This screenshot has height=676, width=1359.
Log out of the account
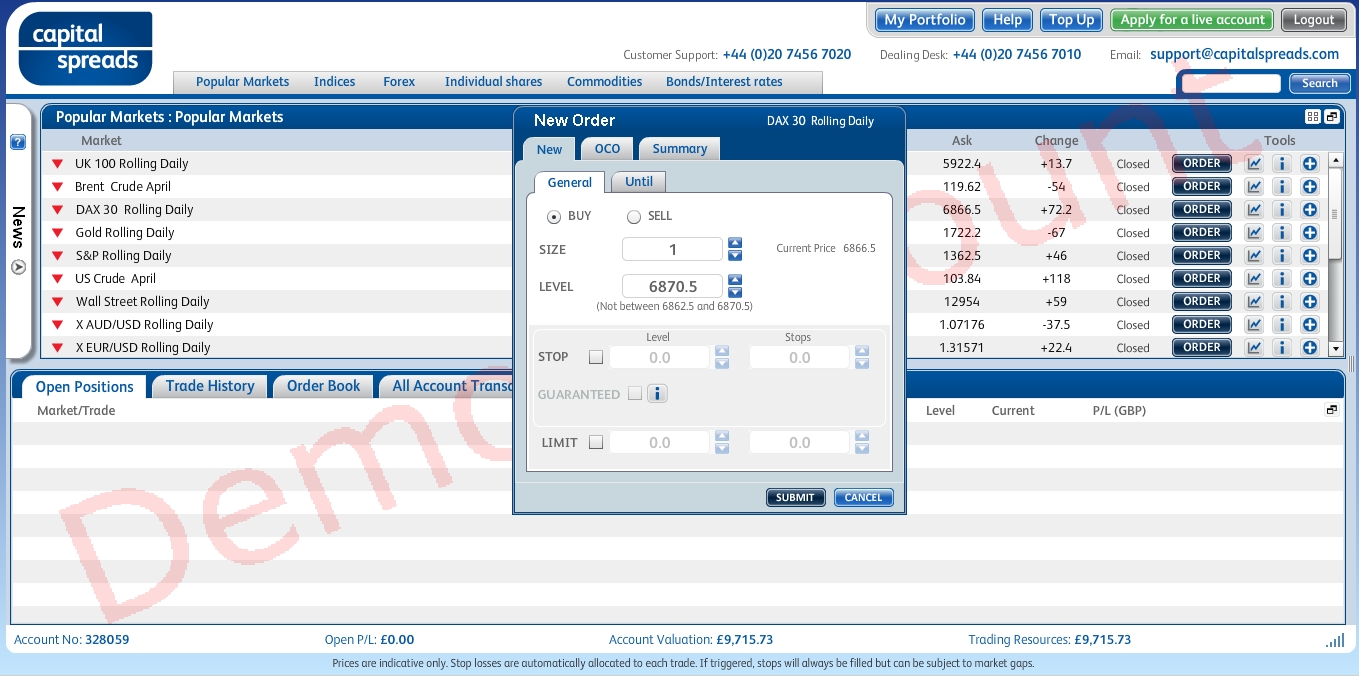click(1313, 20)
